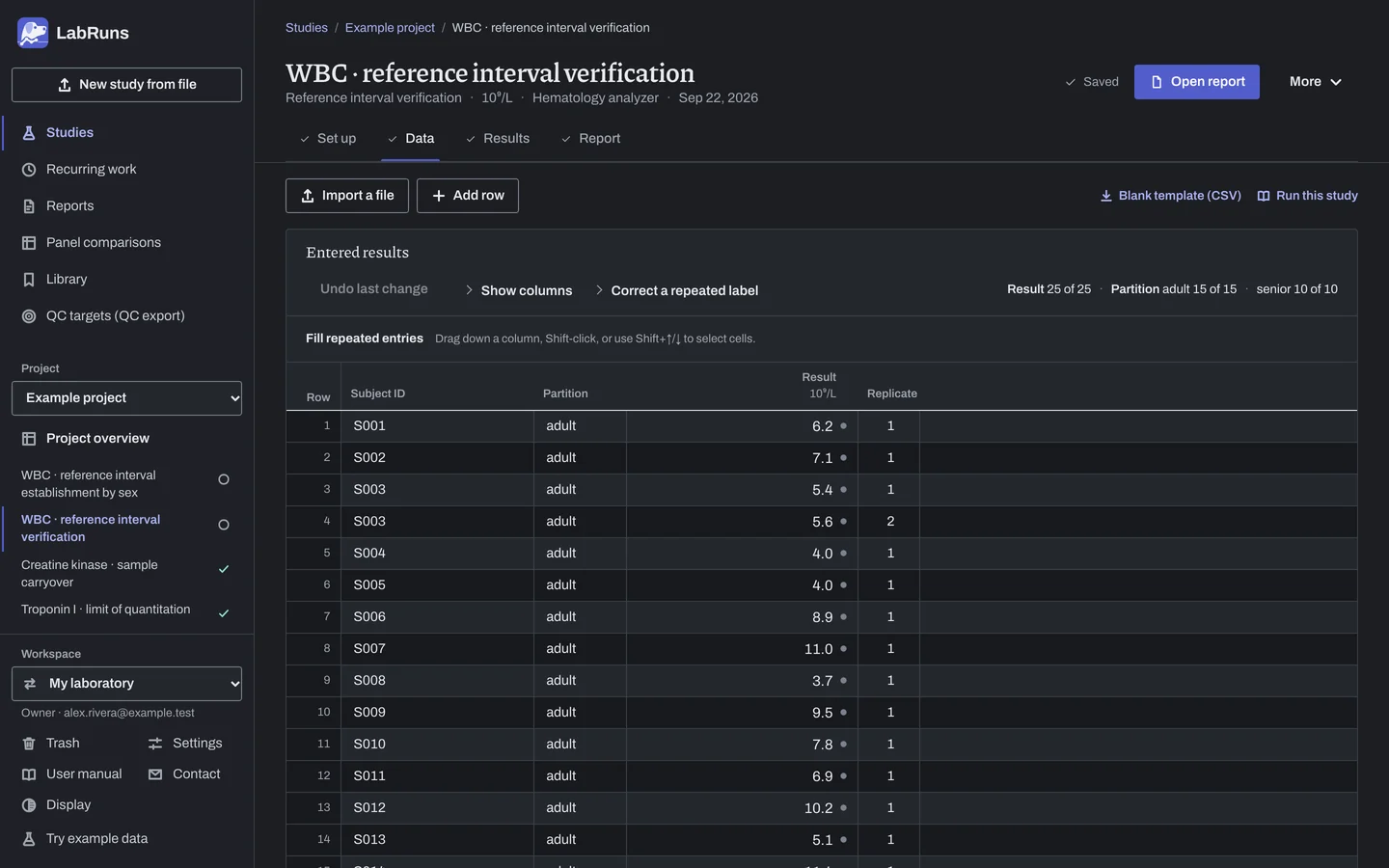Switch to the Report tab
This screenshot has height=868, width=1389.
click(x=590, y=139)
